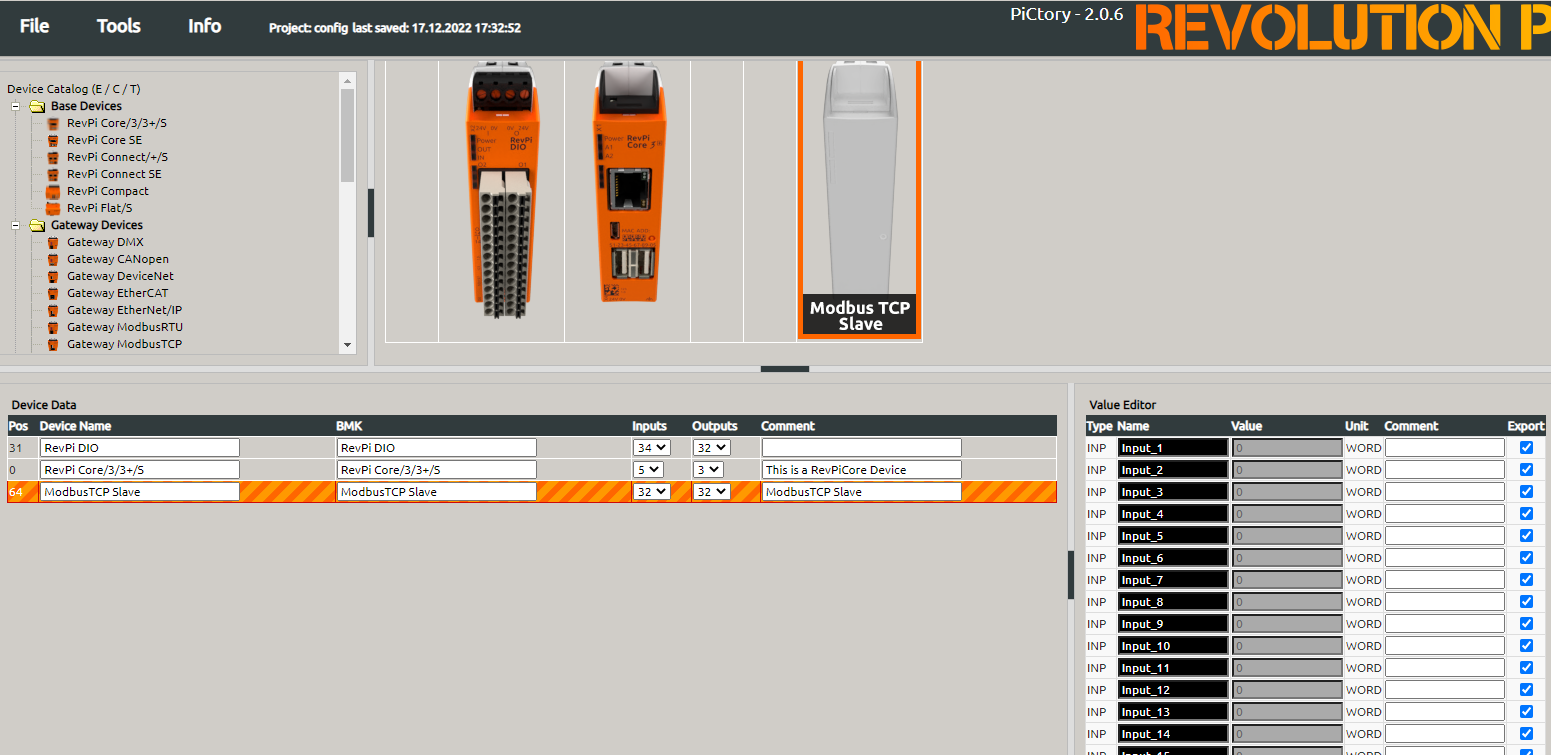Click the Export column header

pos(1526,426)
